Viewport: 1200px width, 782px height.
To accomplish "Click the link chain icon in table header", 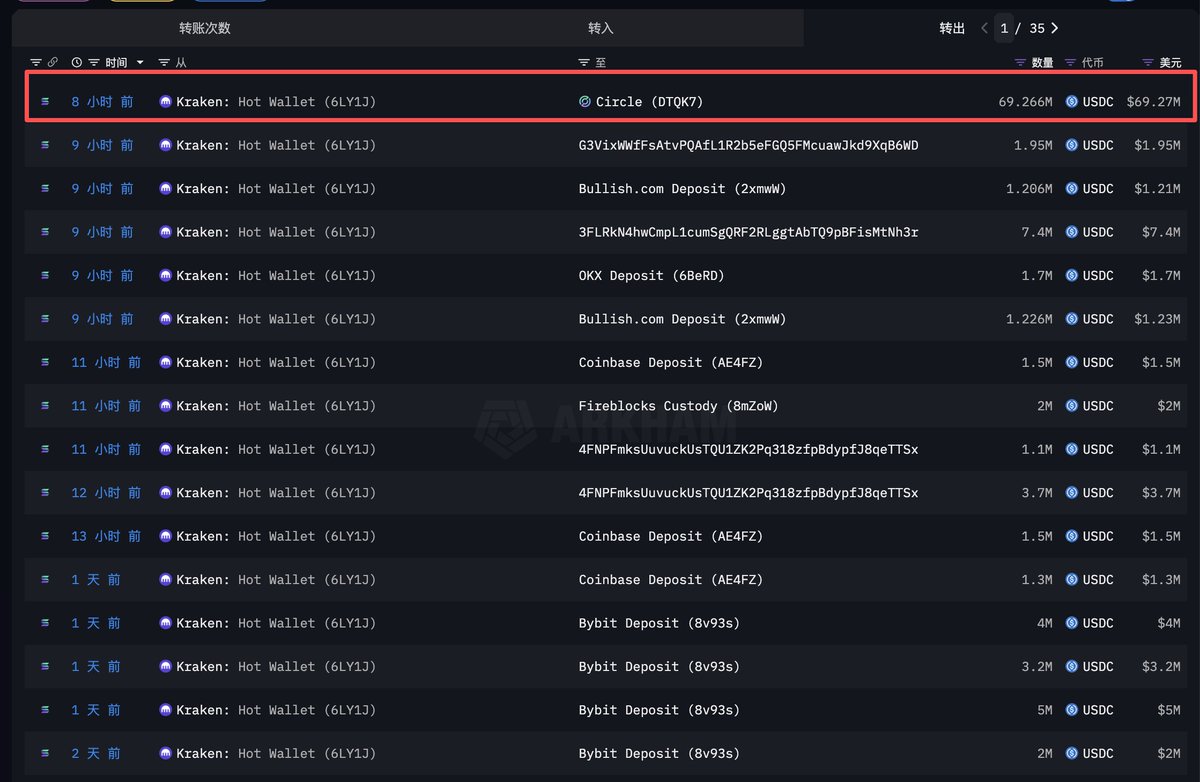I will pyautogui.click(x=53, y=62).
